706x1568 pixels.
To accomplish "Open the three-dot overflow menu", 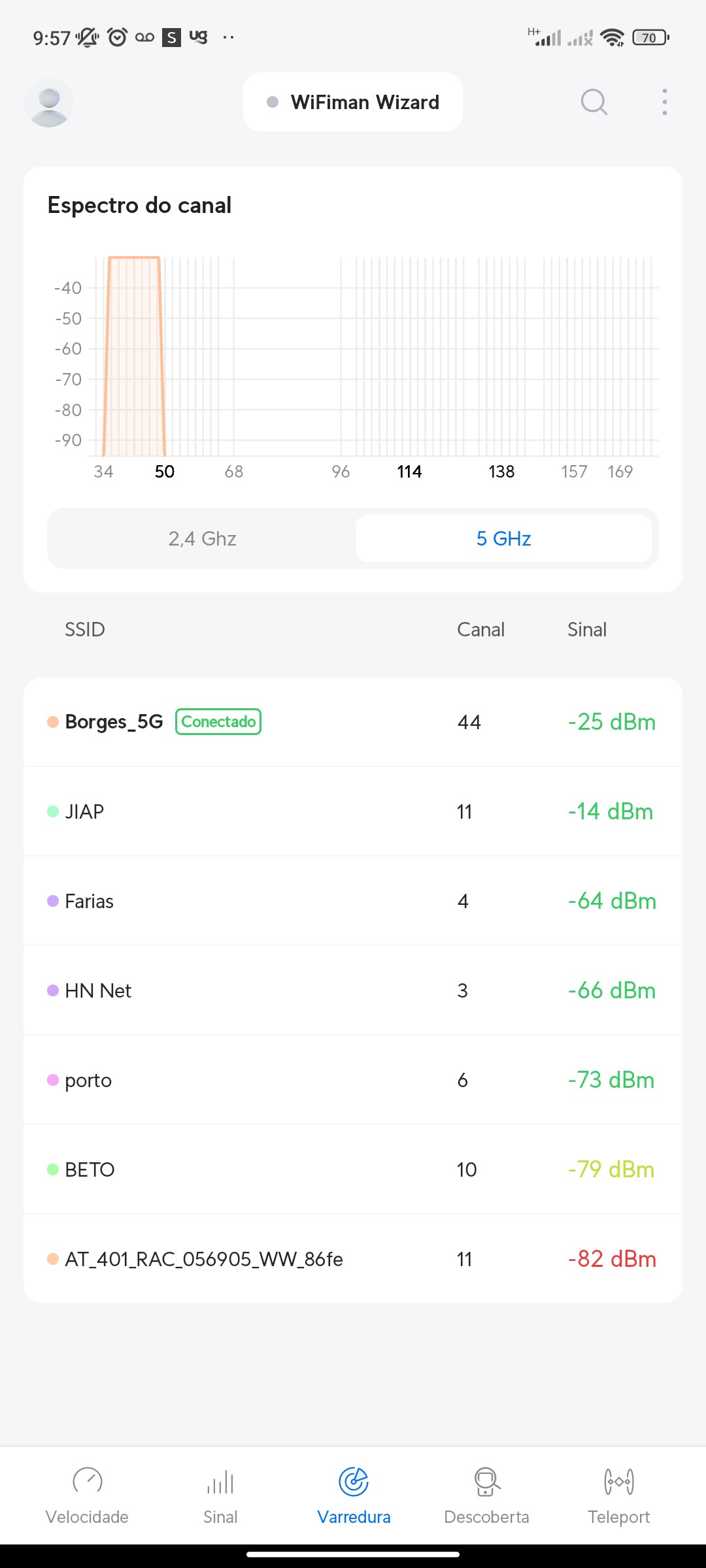I will [x=664, y=103].
